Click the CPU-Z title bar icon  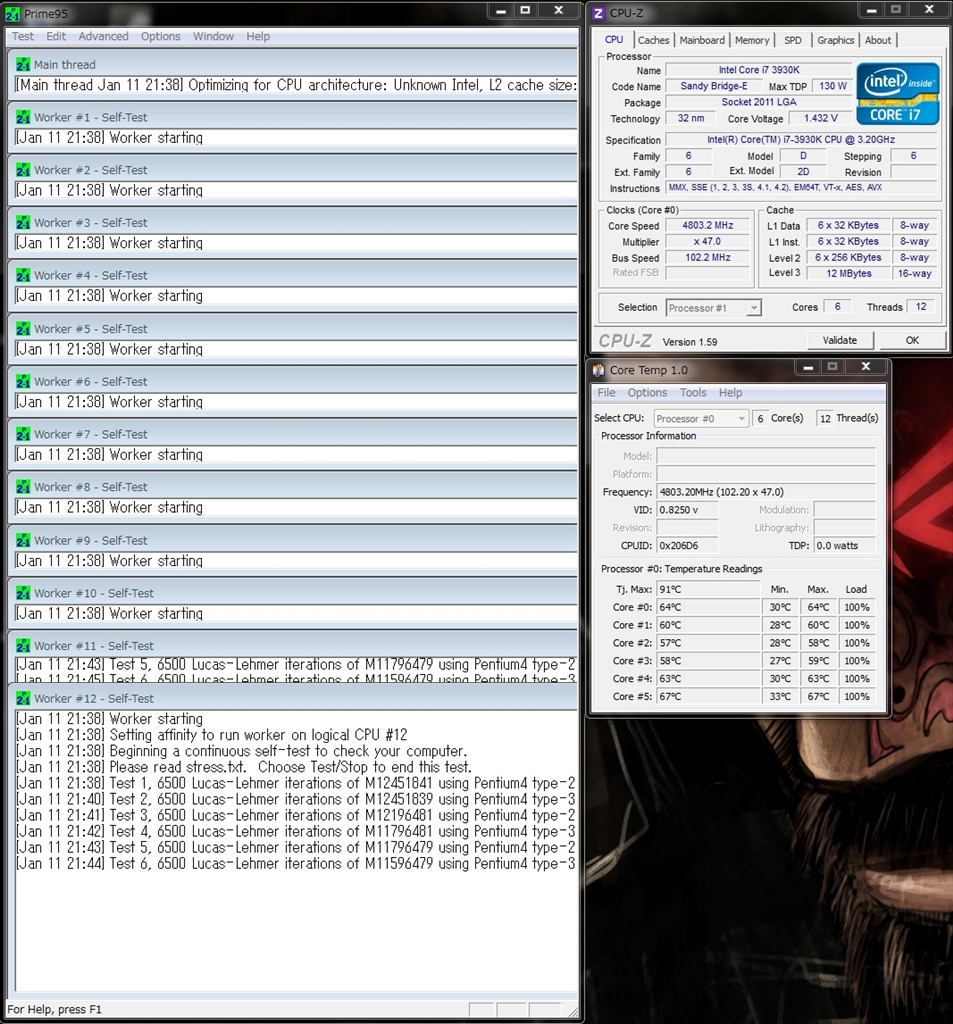[x=599, y=12]
